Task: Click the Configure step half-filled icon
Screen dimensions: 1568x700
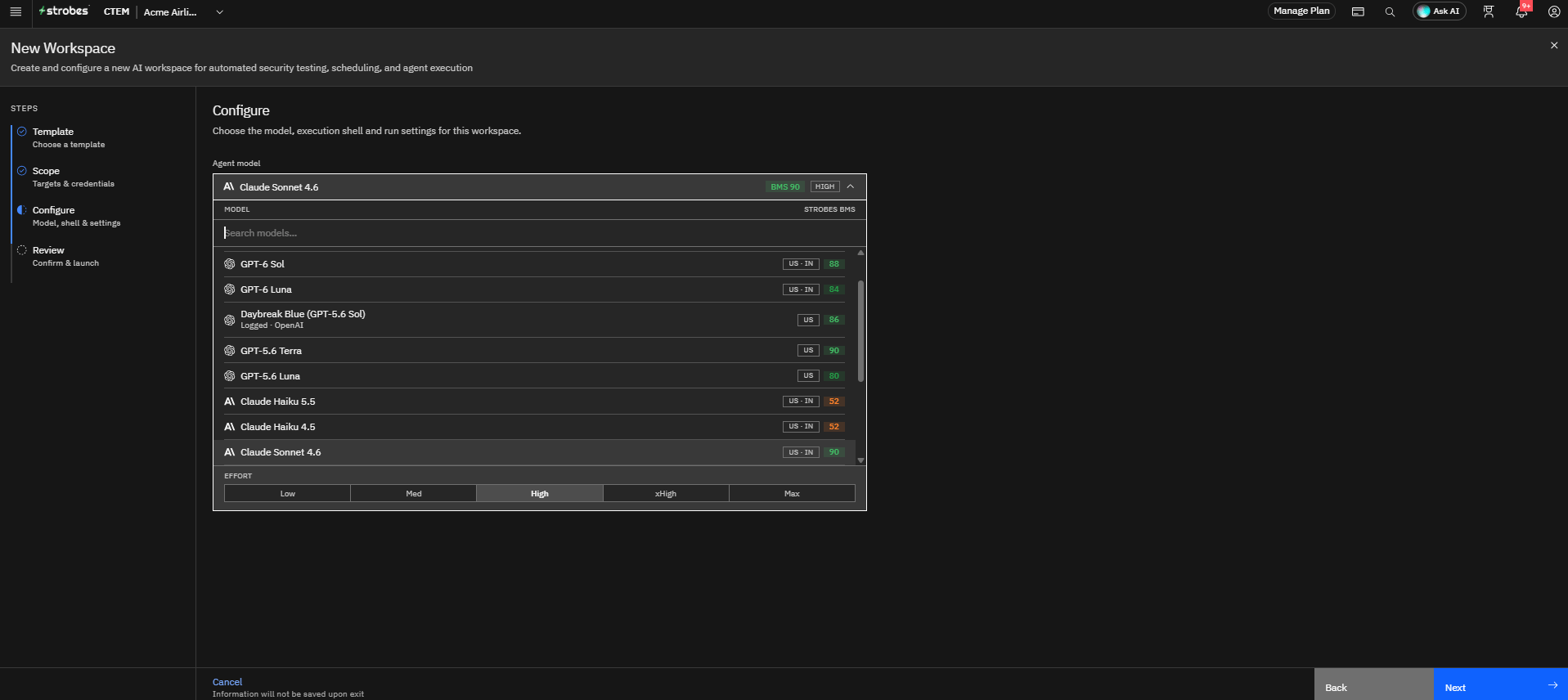Action: pos(22,209)
